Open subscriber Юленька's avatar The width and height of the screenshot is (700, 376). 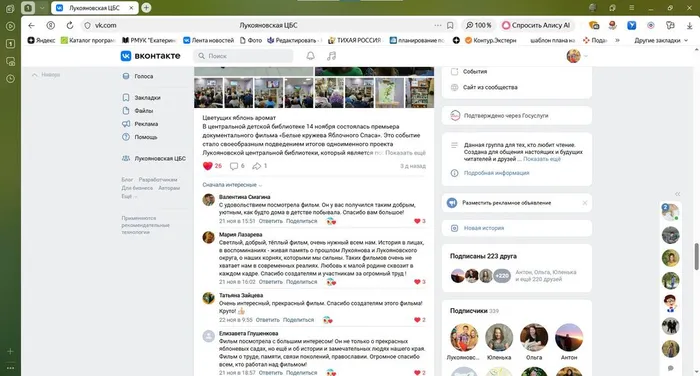pyautogui.click(x=499, y=338)
